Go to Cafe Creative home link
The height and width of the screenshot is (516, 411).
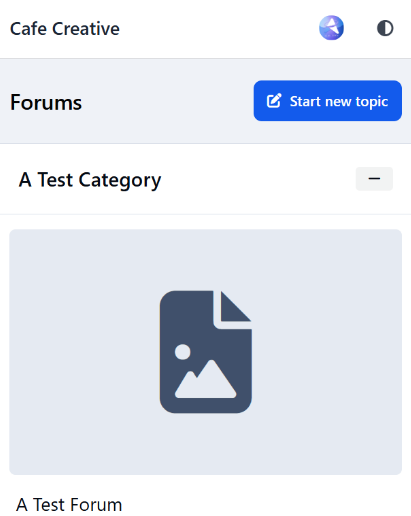(65, 29)
